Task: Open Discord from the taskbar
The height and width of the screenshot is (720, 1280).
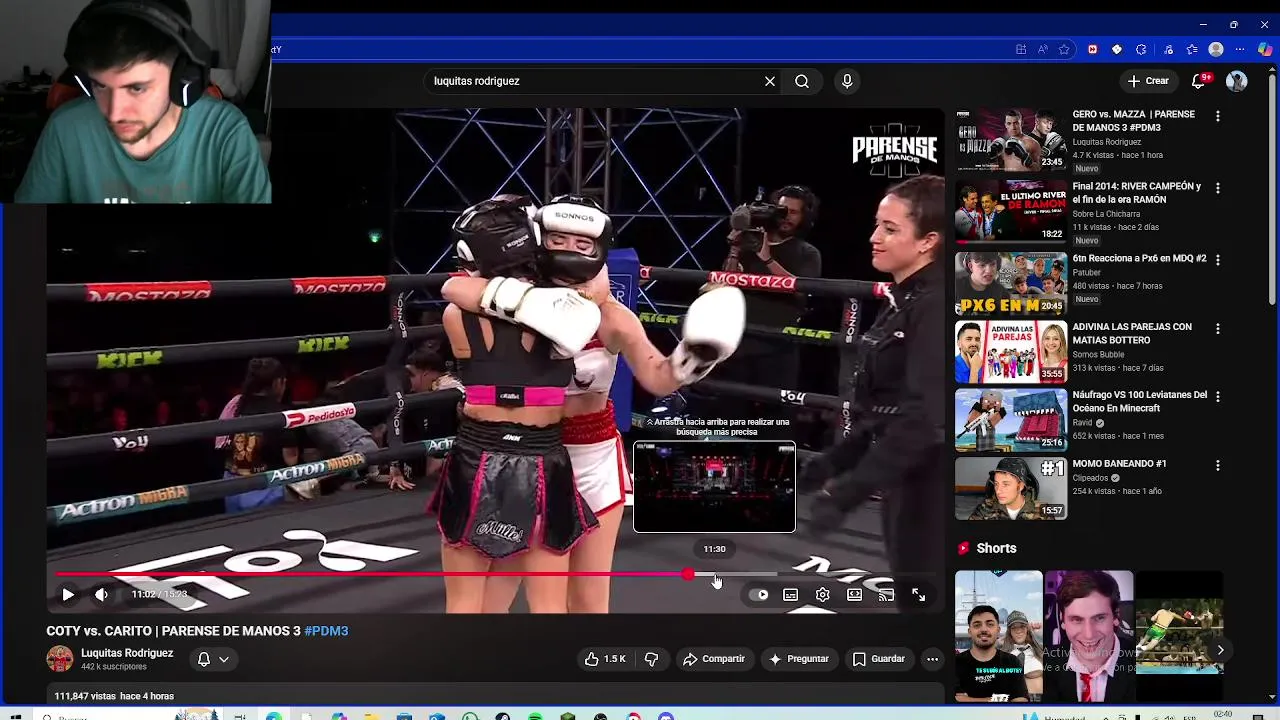Action: coord(666,716)
